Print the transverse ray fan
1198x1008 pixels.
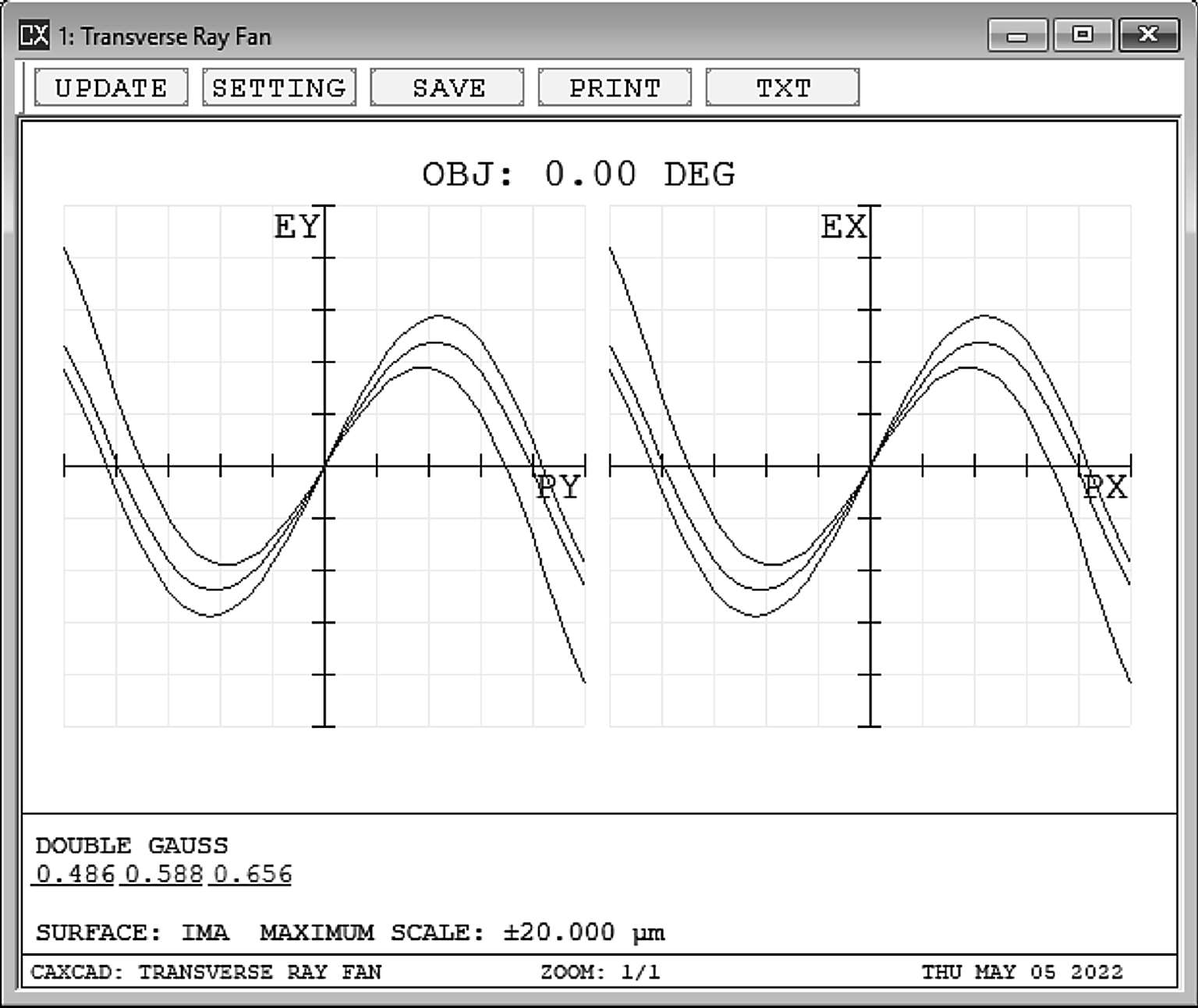click(615, 87)
